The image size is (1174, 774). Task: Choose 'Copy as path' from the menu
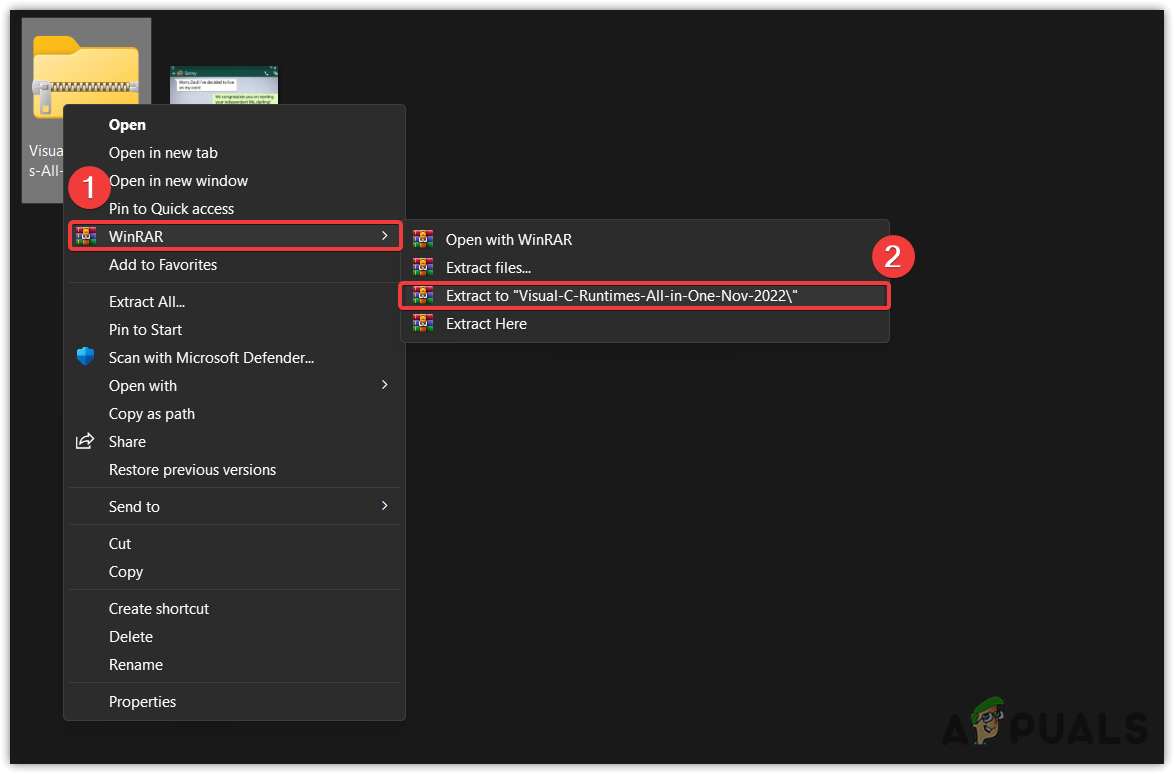pyautogui.click(x=152, y=413)
